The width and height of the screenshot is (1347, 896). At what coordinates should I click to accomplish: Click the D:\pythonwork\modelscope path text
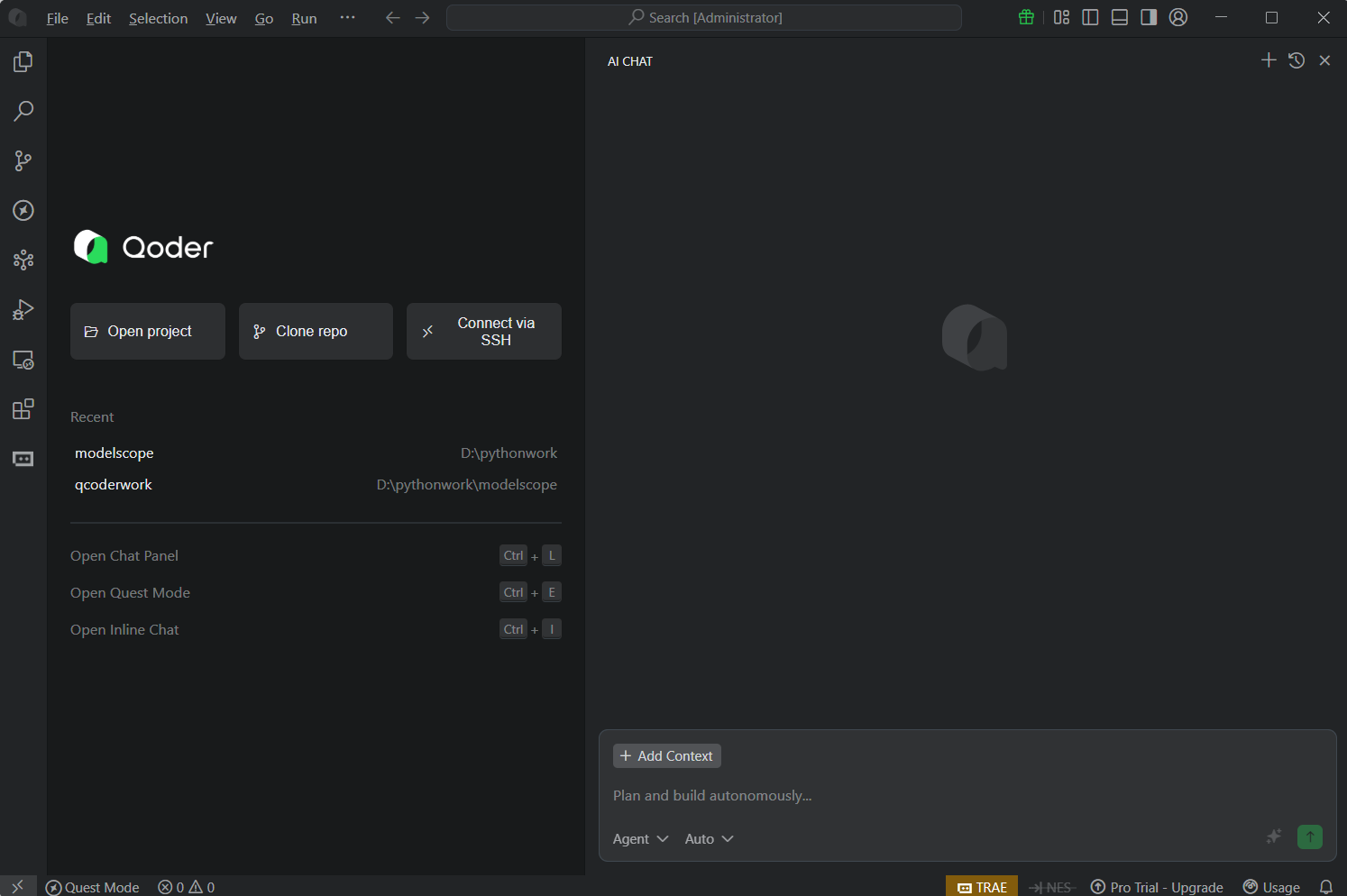(x=467, y=484)
